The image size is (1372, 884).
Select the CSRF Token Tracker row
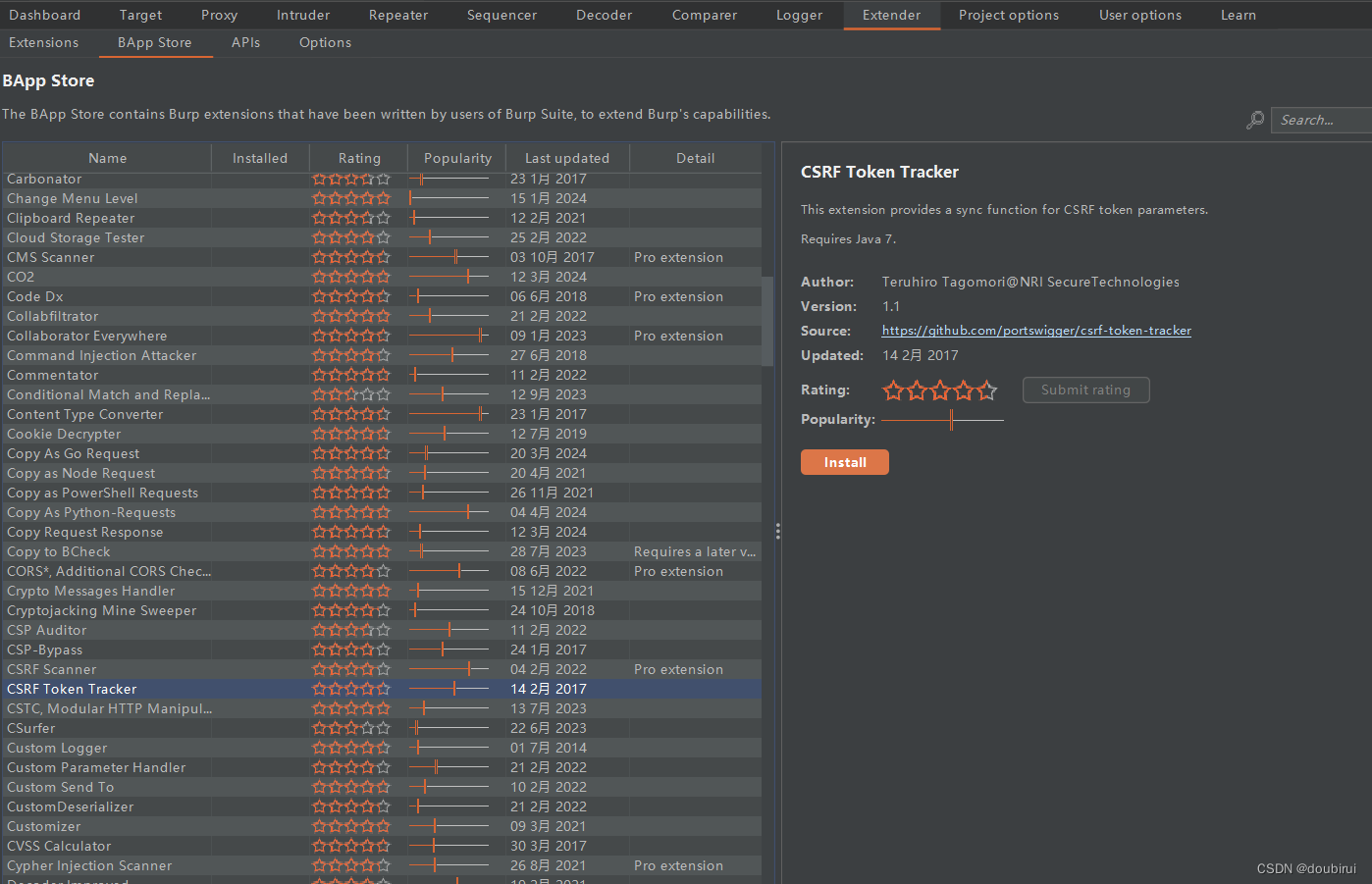pos(382,689)
